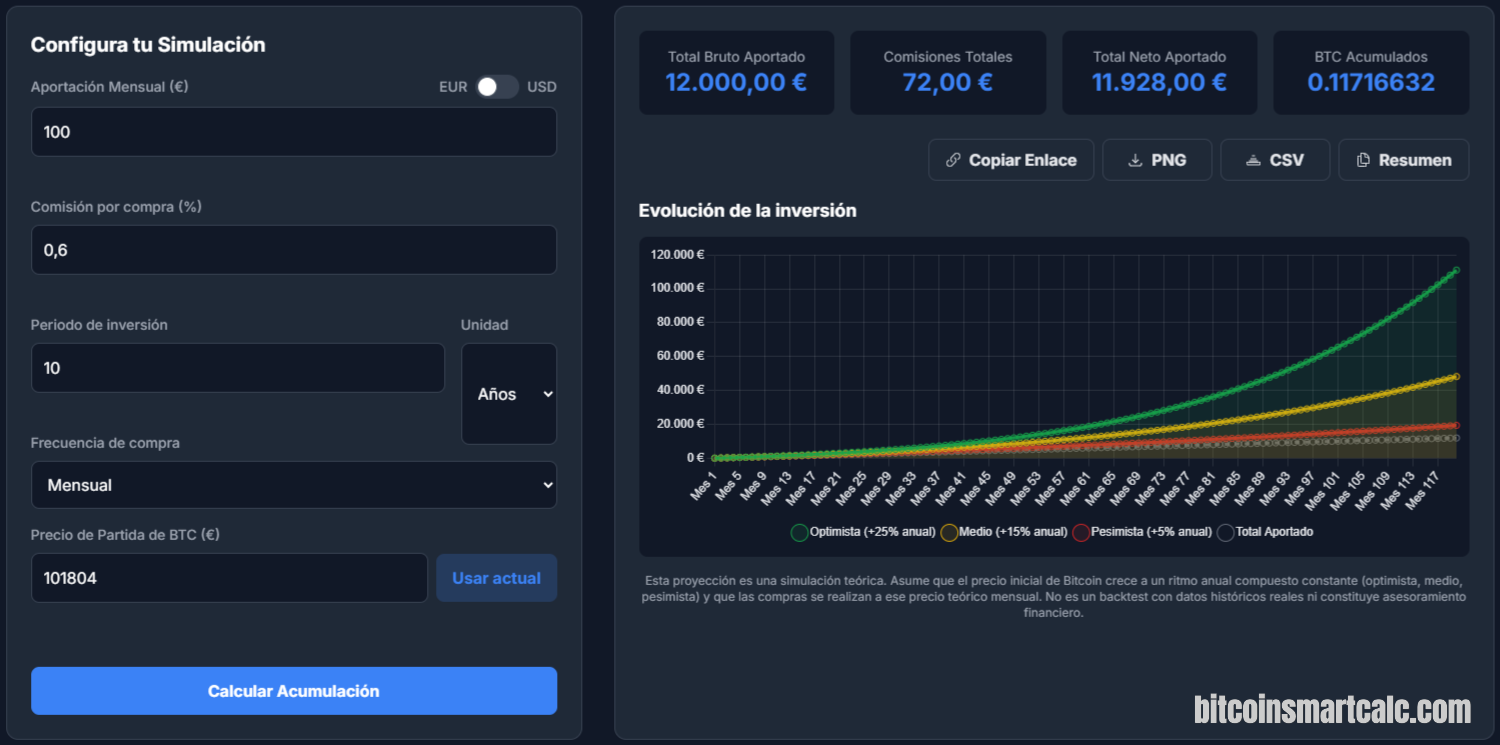Screen dimensions: 1500x745
Task: Click the Periodo de inversión input
Action: coord(237,367)
